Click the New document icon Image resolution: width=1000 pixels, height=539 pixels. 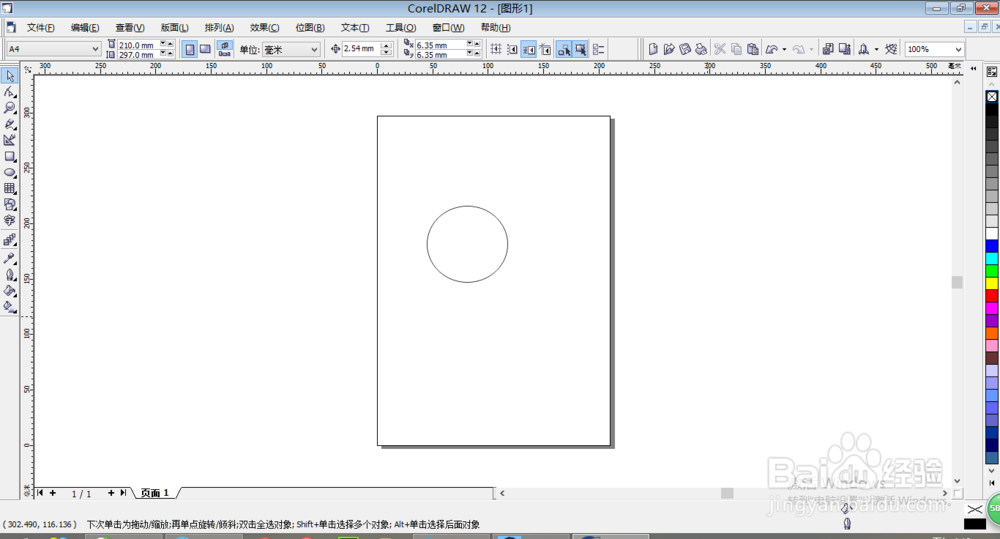[653, 49]
